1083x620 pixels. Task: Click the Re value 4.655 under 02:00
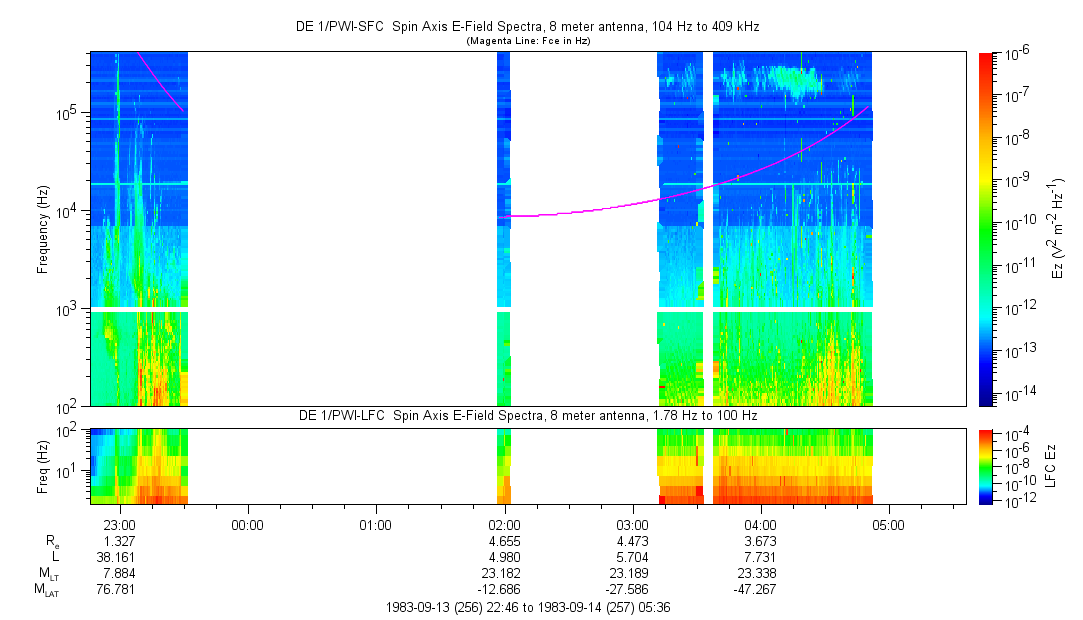coord(504,541)
